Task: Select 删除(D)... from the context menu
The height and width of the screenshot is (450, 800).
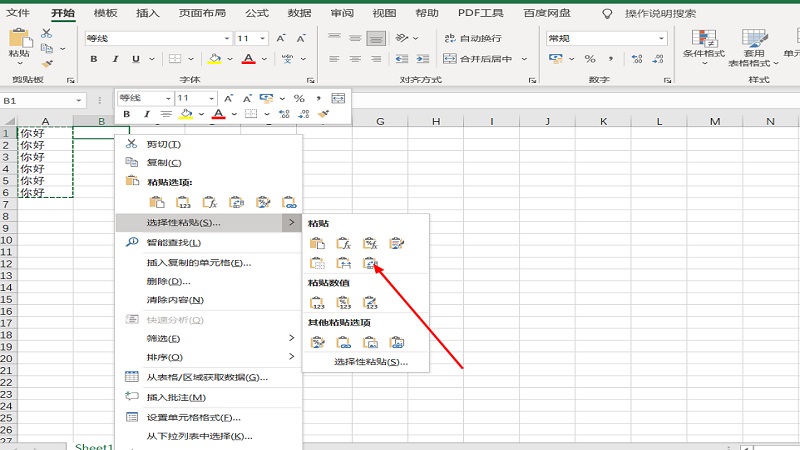Action: pos(169,281)
